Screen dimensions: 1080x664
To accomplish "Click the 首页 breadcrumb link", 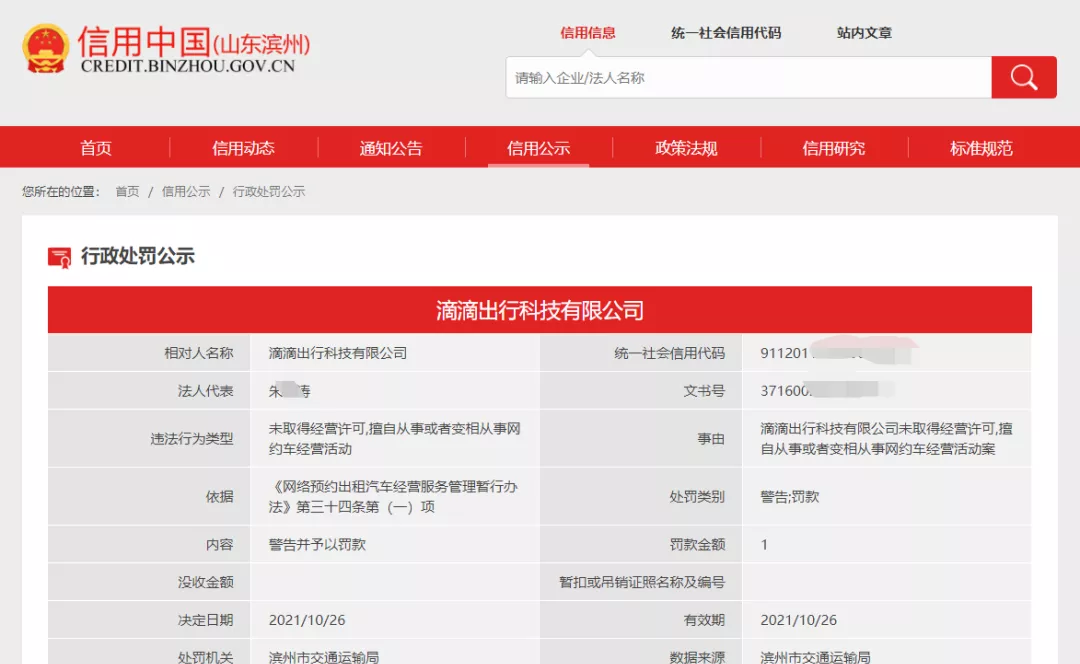I will coord(127,191).
